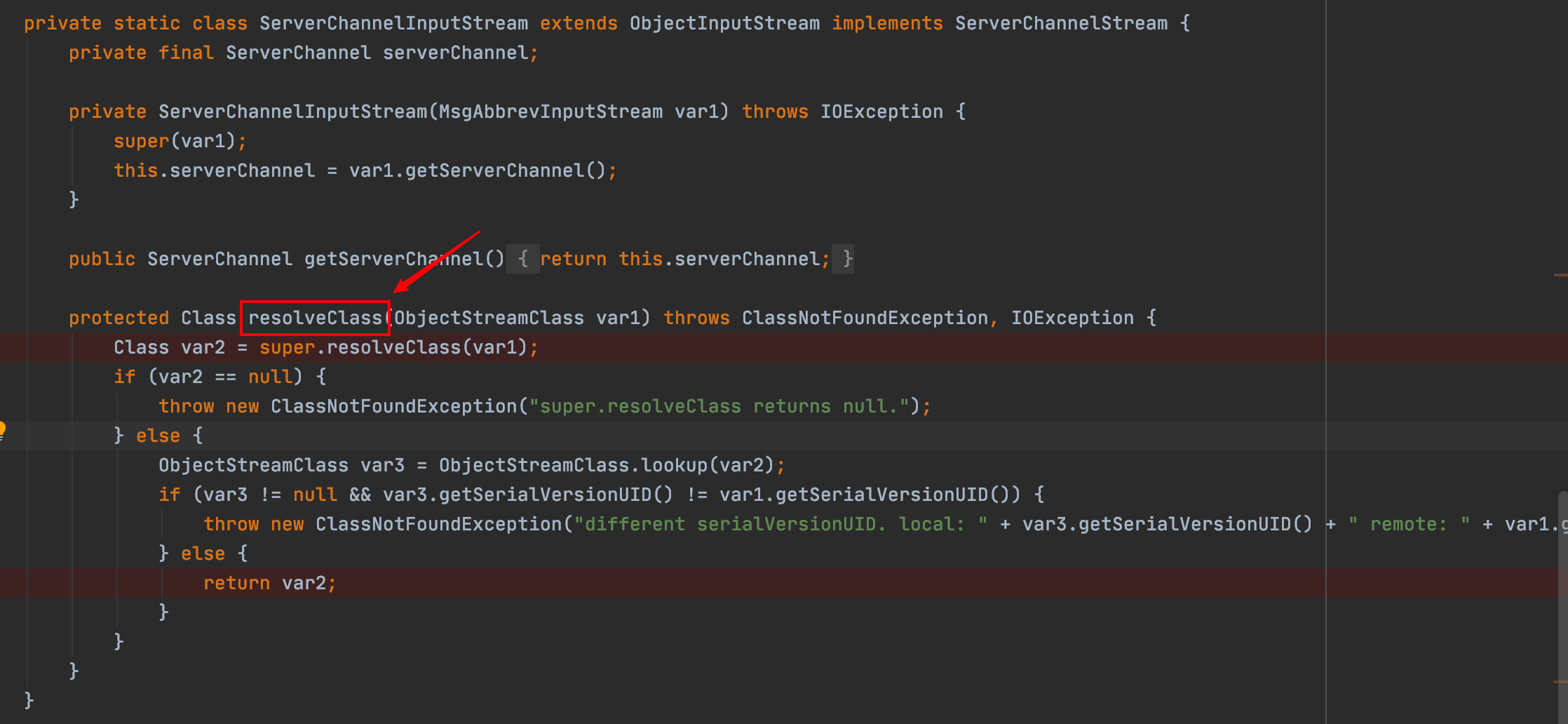The width and height of the screenshot is (1568, 724).
Task: Click the "different serialVersionUID. local: " string
Action: tap(780, 524)
